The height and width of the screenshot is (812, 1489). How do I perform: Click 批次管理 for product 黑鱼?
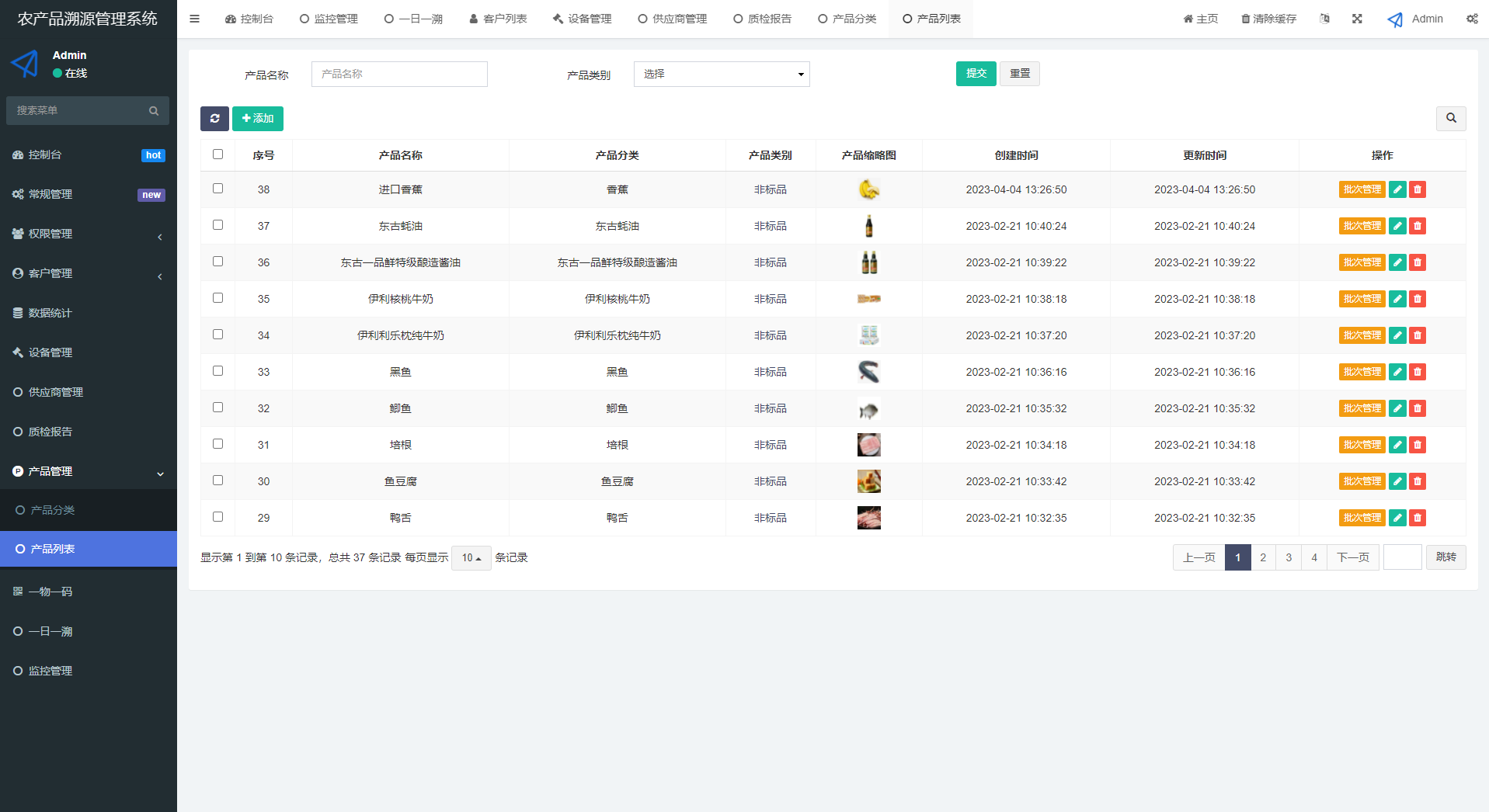1362,371
